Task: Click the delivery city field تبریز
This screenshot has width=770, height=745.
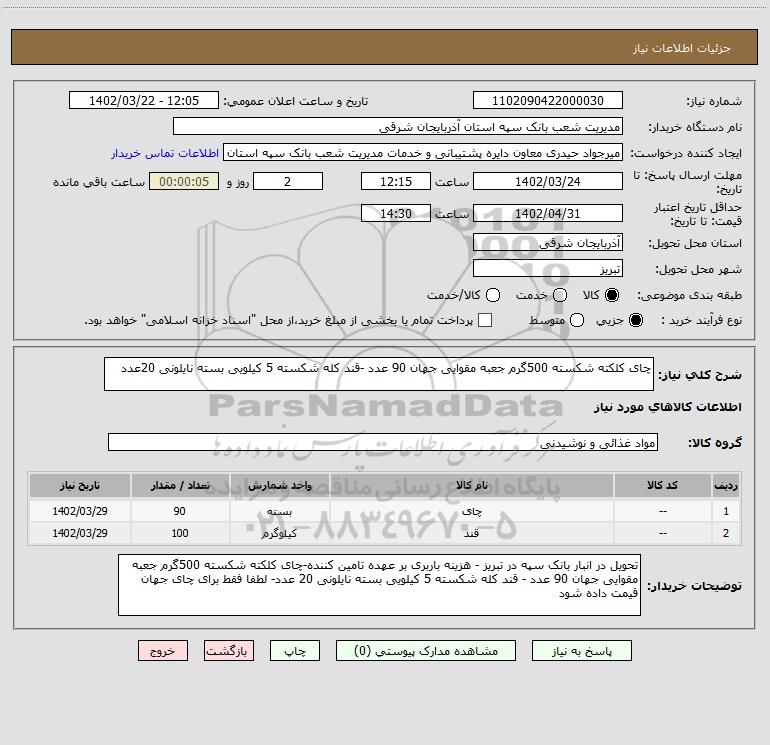Action: (x=548, y=268)
